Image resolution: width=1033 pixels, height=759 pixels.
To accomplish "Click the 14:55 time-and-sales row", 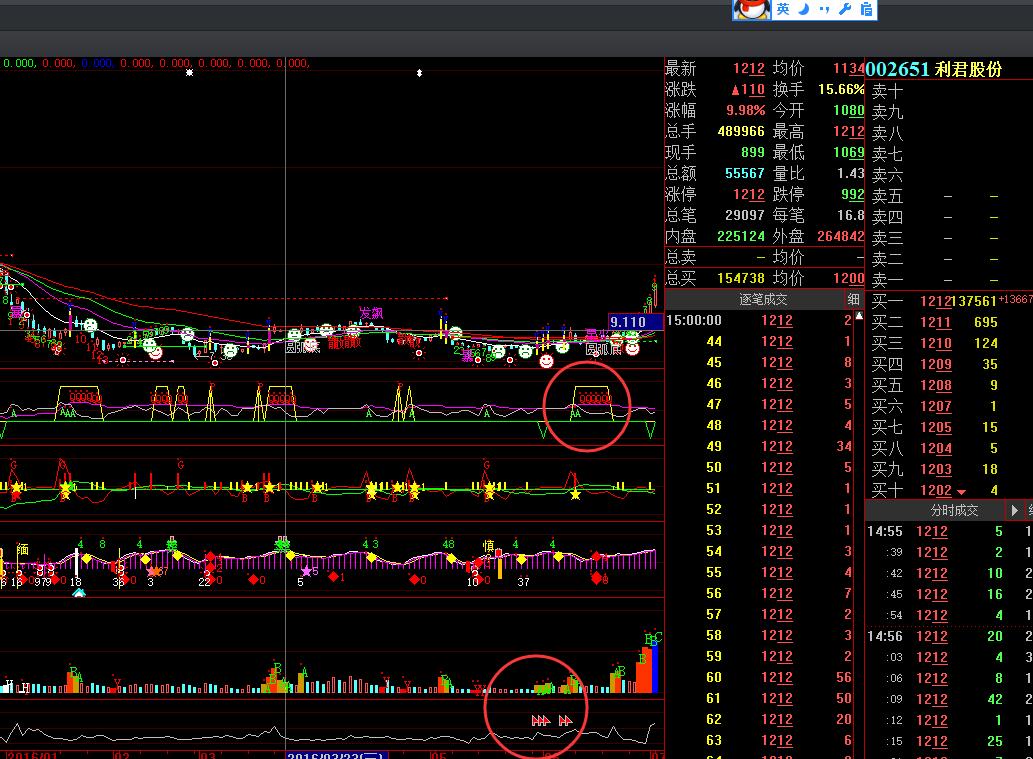I will click(949, 531).
